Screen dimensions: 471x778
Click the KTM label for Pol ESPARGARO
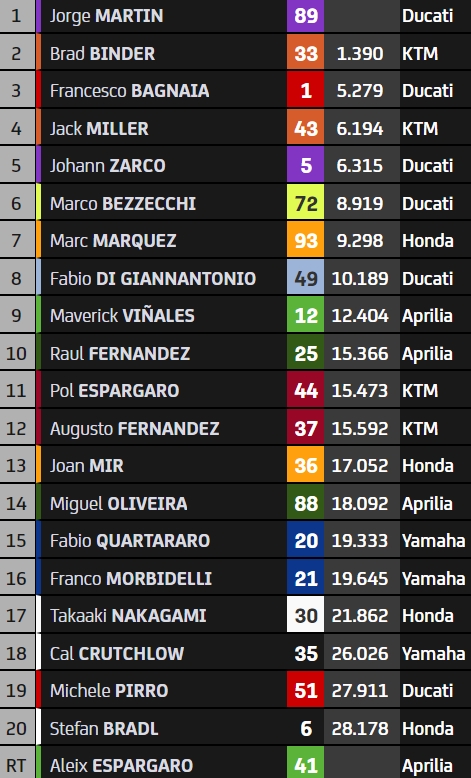[420, 390]
